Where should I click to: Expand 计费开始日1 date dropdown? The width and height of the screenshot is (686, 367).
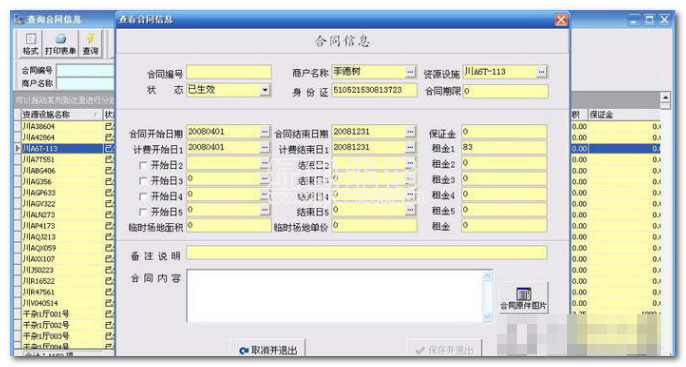click(265, 147)
